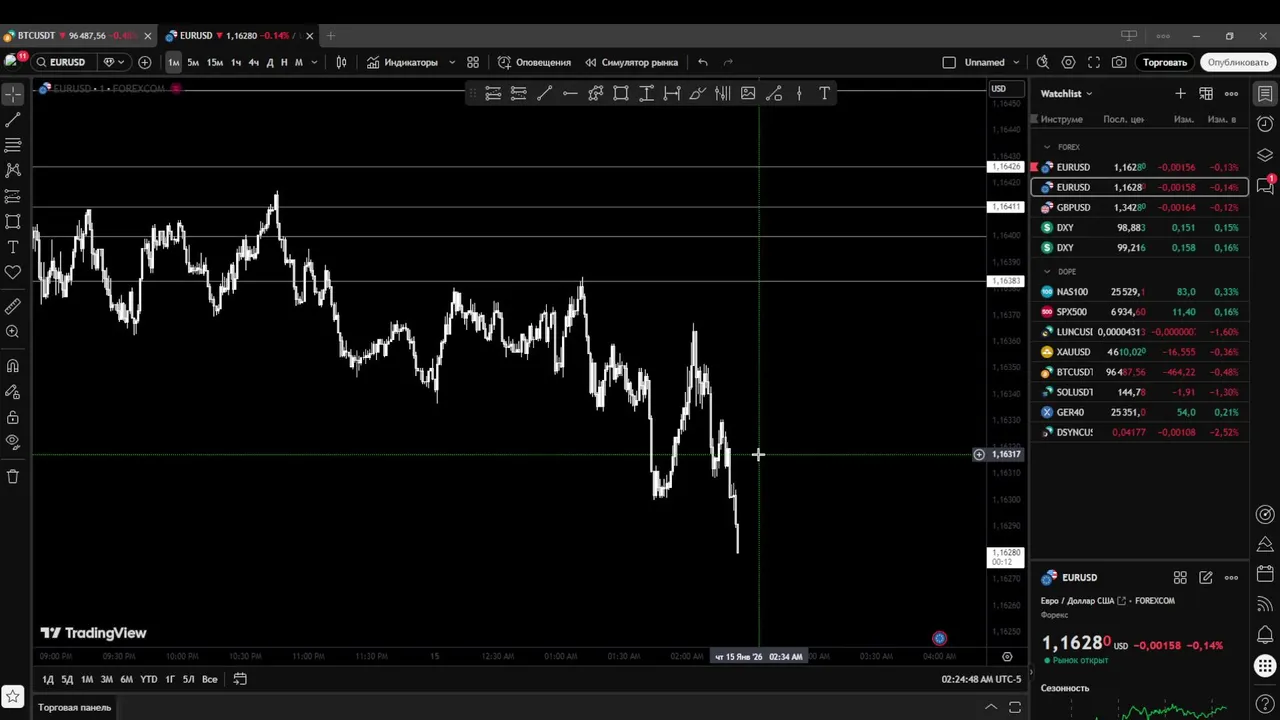
Task: Click the Trade button in top bar
Action: 1165,62
